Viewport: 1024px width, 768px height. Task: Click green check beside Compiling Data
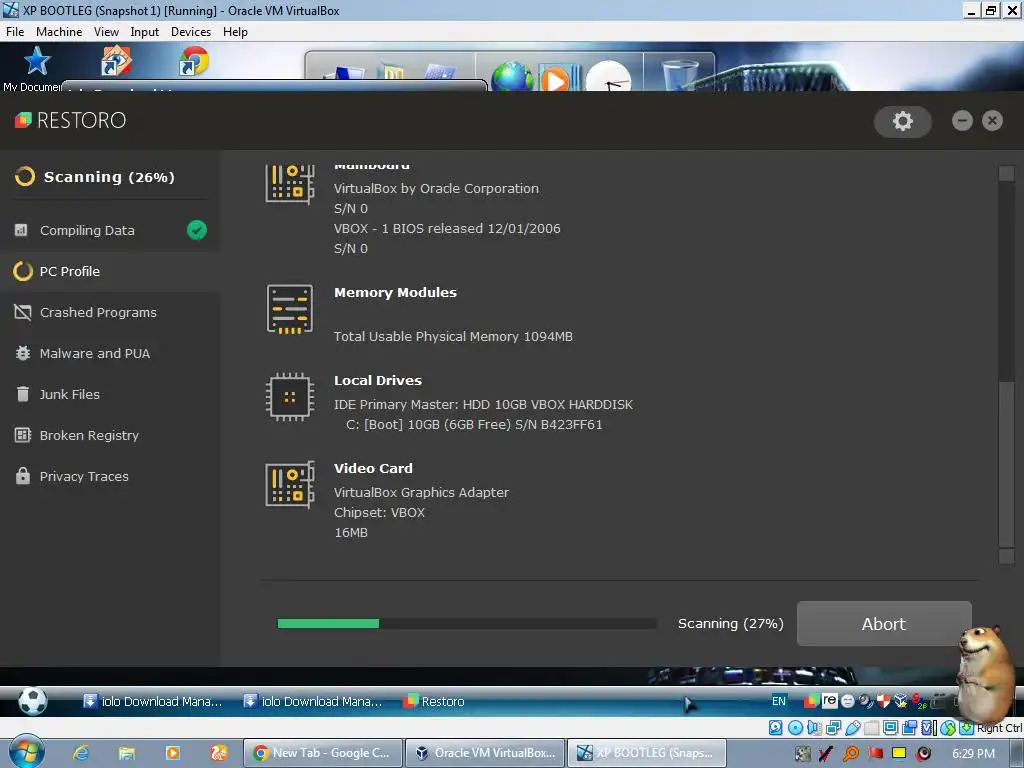(197, 230)
